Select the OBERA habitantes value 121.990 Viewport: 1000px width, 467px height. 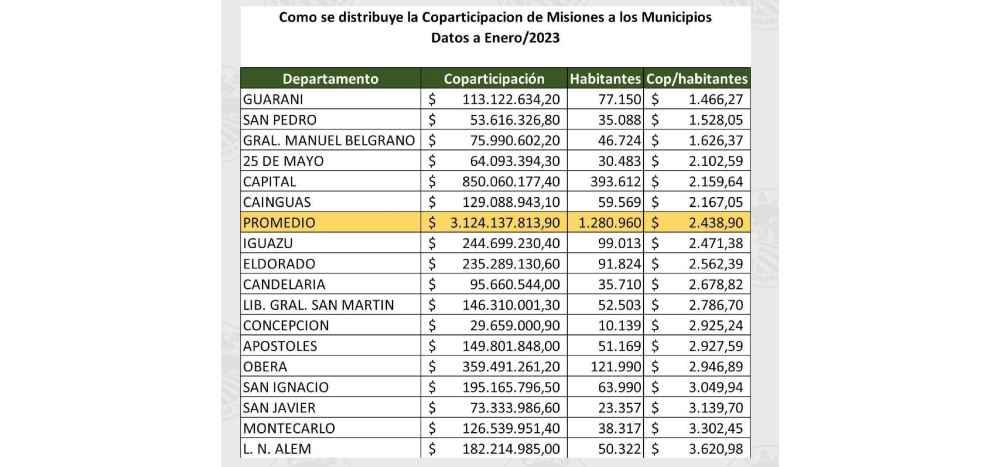615,366
